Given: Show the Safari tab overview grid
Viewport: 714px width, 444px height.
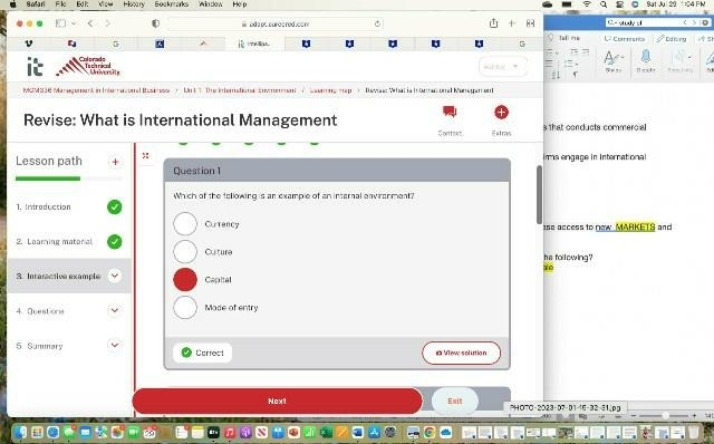Looking at the screenshot, I should [x=530, y=23].
